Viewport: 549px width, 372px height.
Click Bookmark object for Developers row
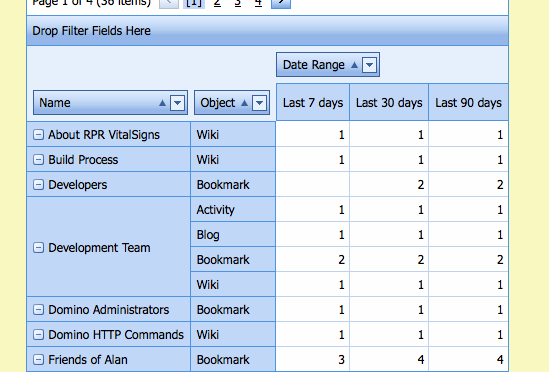[x=233, y=185]
